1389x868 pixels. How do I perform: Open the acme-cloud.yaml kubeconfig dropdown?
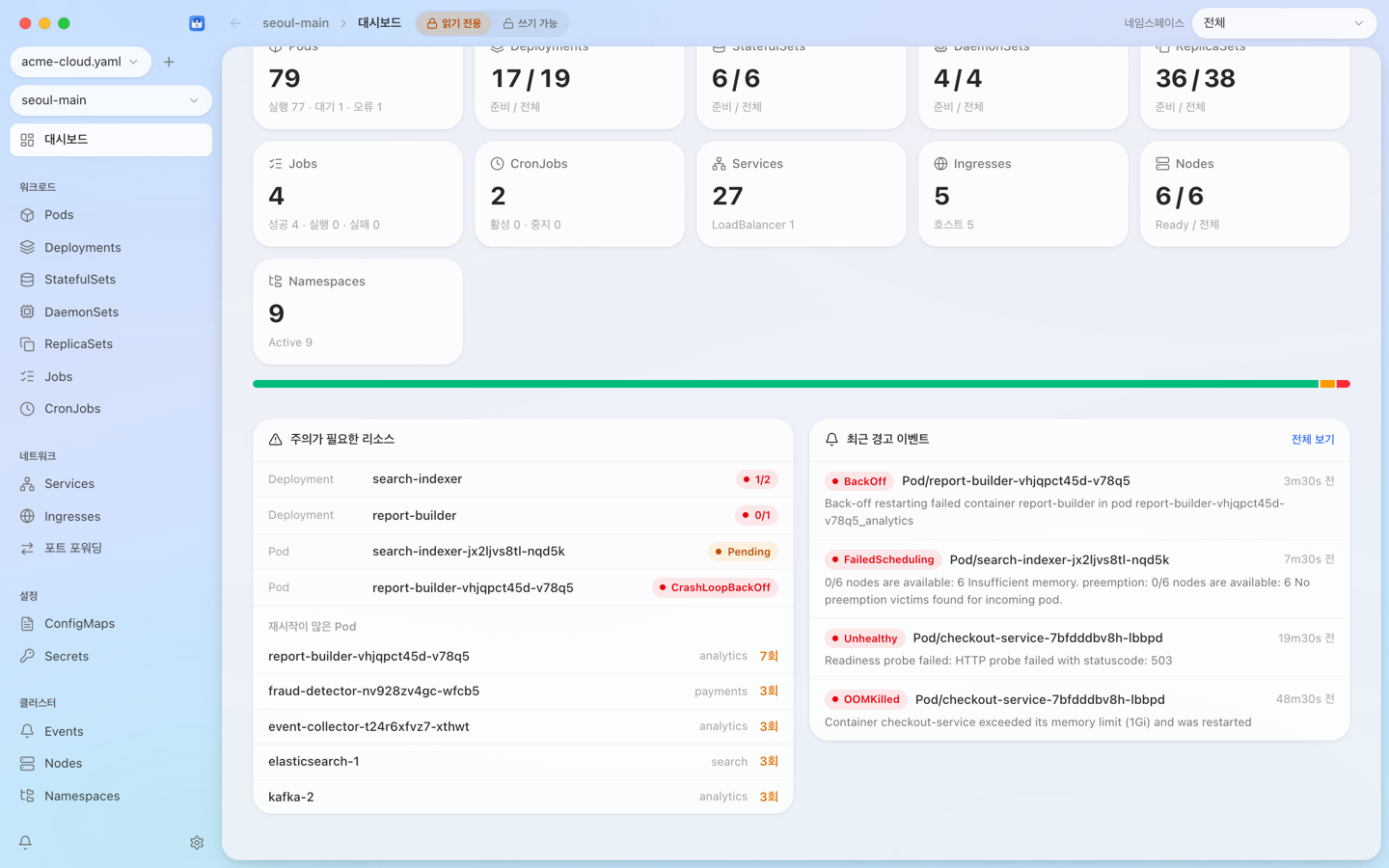click(x=80, y=62)
